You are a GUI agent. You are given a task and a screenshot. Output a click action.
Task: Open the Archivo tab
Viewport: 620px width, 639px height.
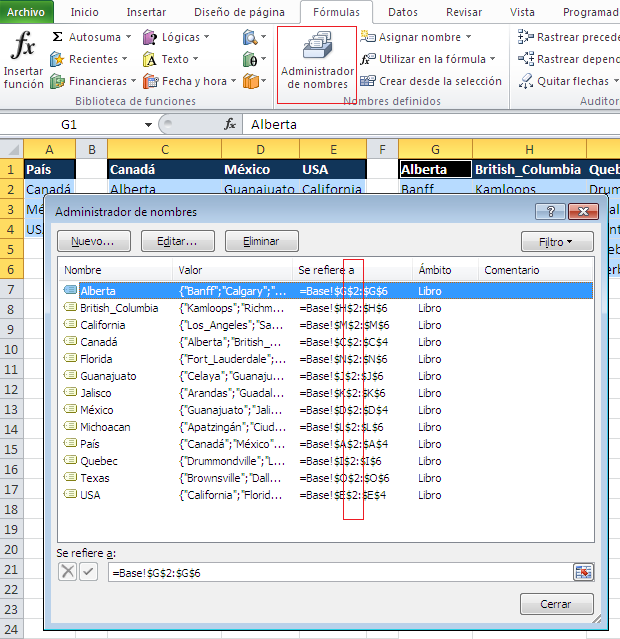pyautogui.click(x=26, y=12)
